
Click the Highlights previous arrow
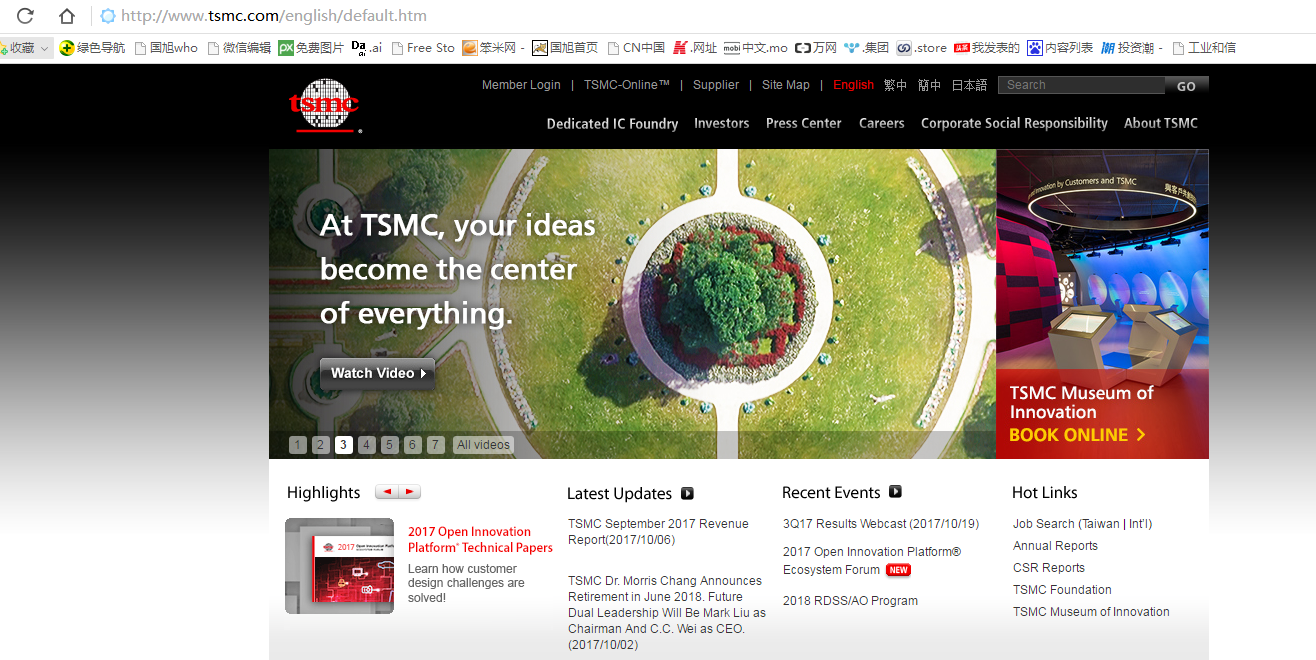coord(386,492)
